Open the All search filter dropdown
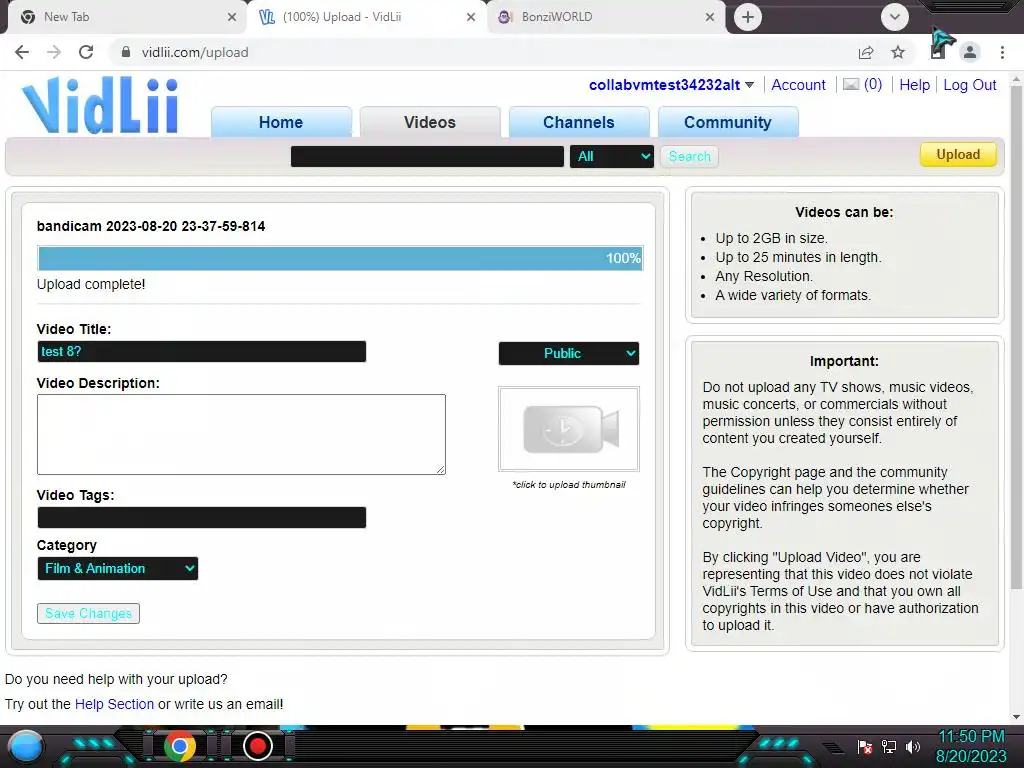This screenshot has height=768, width=1024. coord(611,157)
